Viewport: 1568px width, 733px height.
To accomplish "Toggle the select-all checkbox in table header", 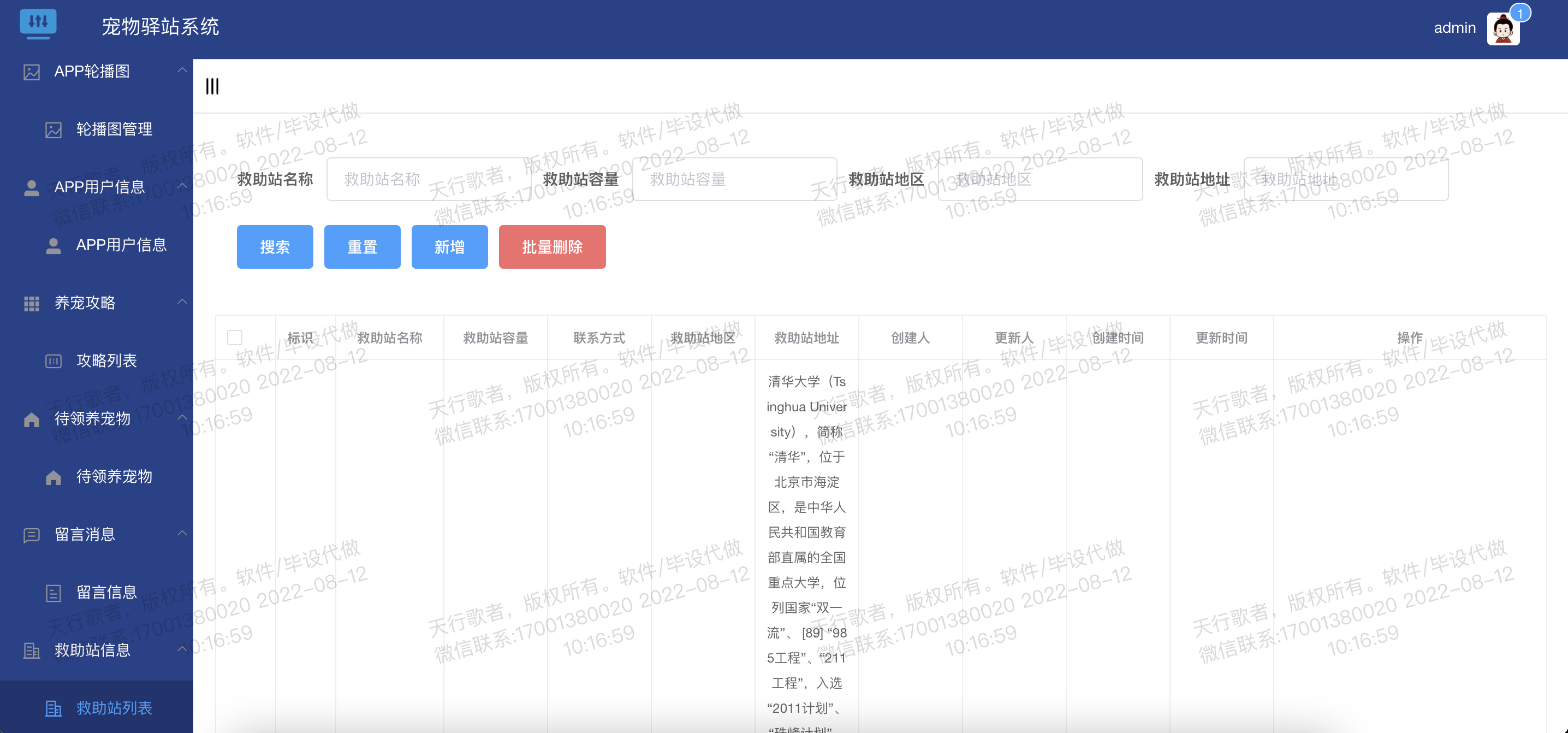I will coord(234,336).
